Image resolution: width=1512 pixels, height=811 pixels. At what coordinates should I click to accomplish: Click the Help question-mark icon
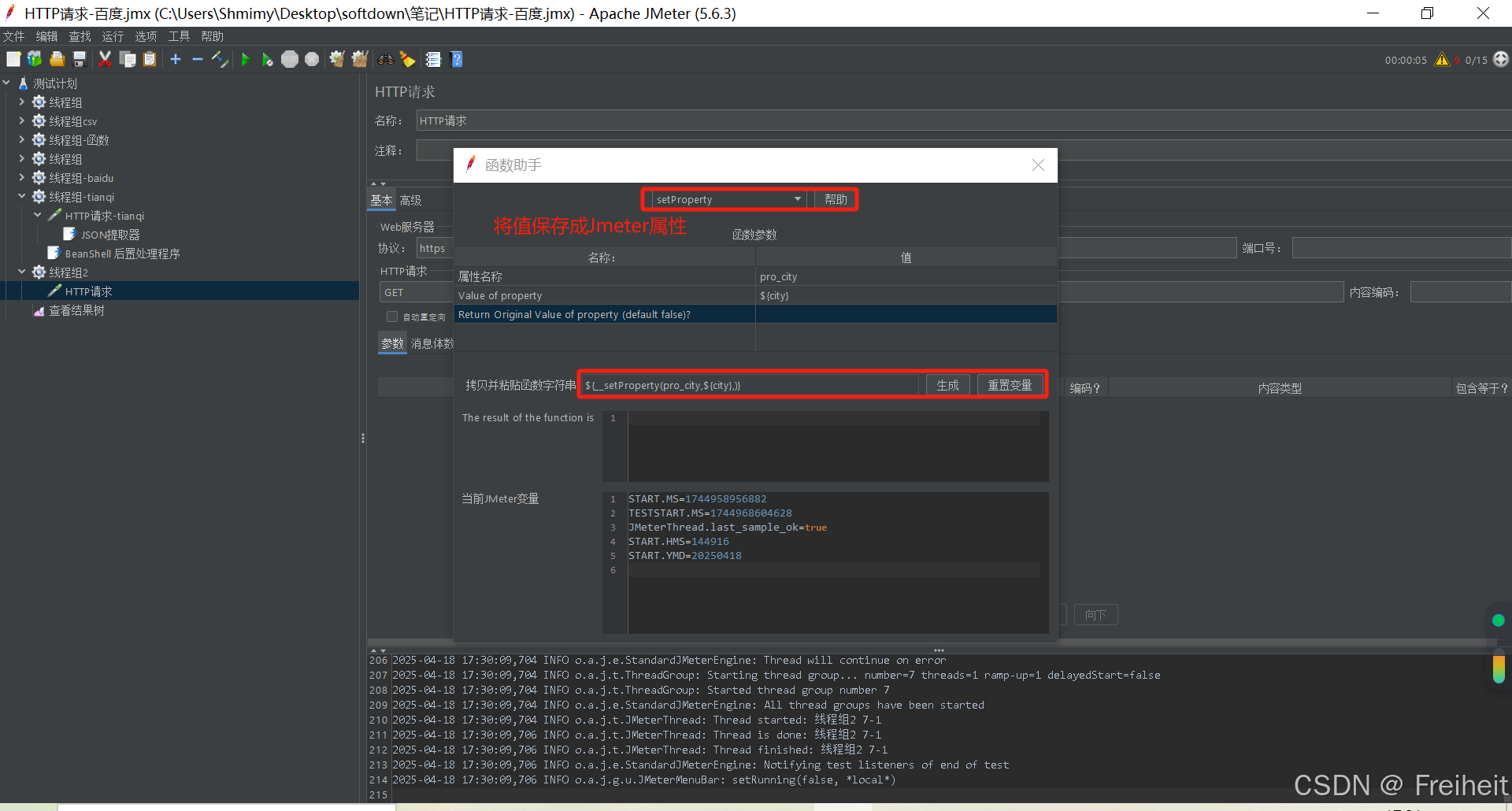coord(456,59)
